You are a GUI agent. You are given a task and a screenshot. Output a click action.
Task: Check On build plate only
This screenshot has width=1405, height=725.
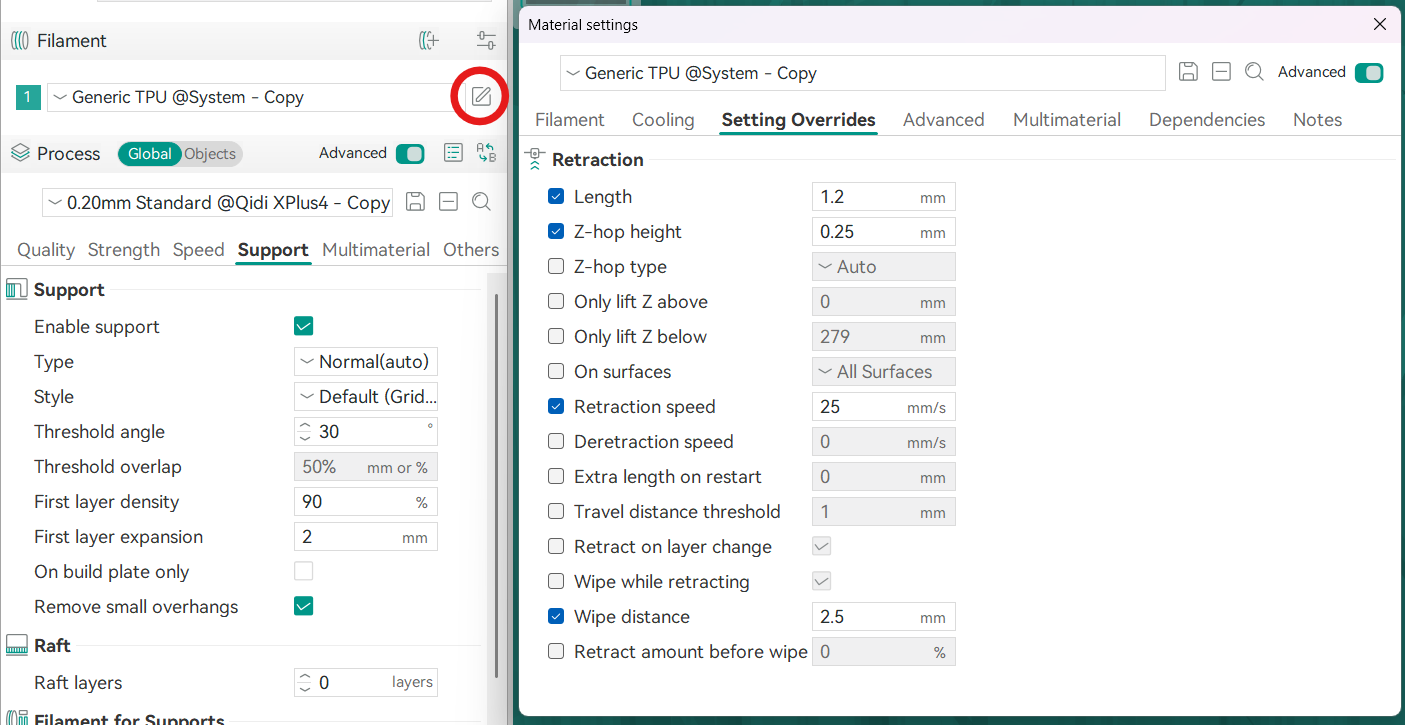coord(304,571)
